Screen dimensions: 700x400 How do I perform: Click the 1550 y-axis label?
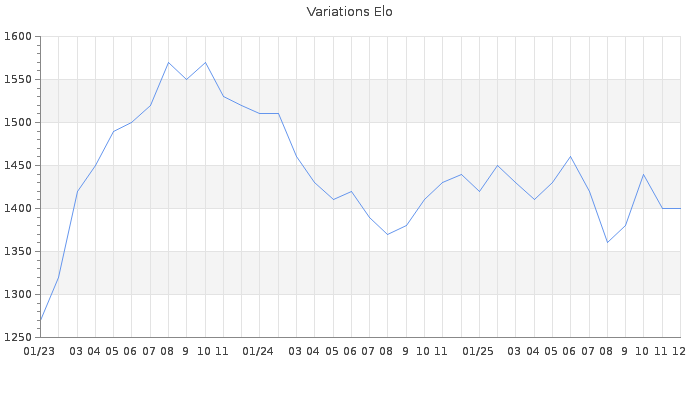[x=18, y=80]
